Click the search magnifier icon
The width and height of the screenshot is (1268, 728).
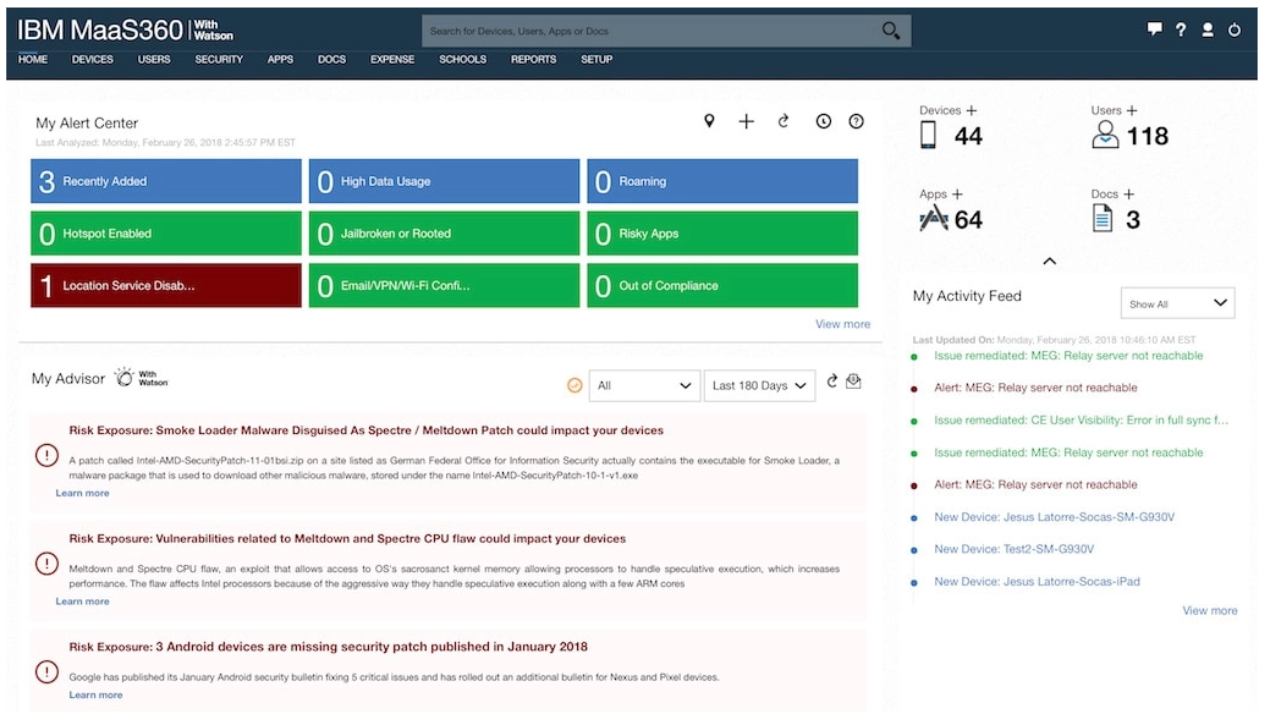891,31
